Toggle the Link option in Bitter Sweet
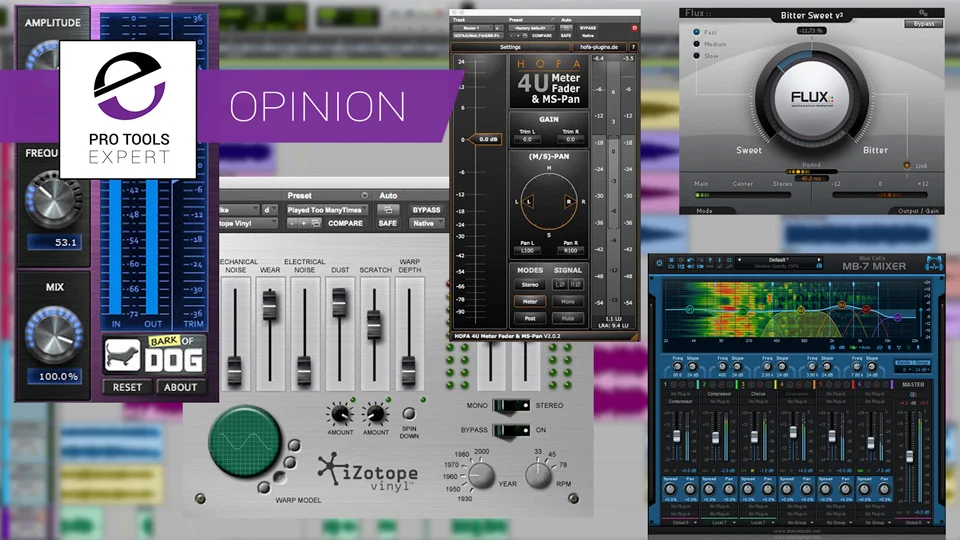Viewport: 960px width, 540px height. coord(907,165)
